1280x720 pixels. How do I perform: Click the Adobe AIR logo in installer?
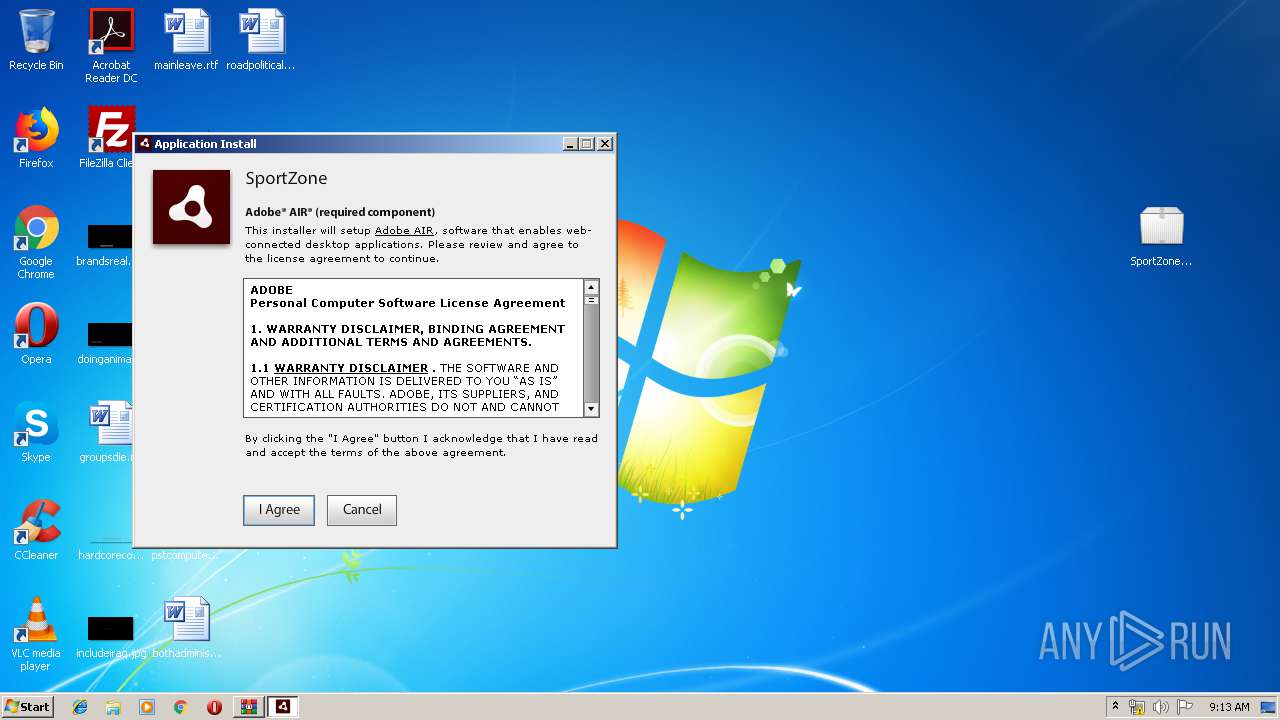(x=191, y=207)
